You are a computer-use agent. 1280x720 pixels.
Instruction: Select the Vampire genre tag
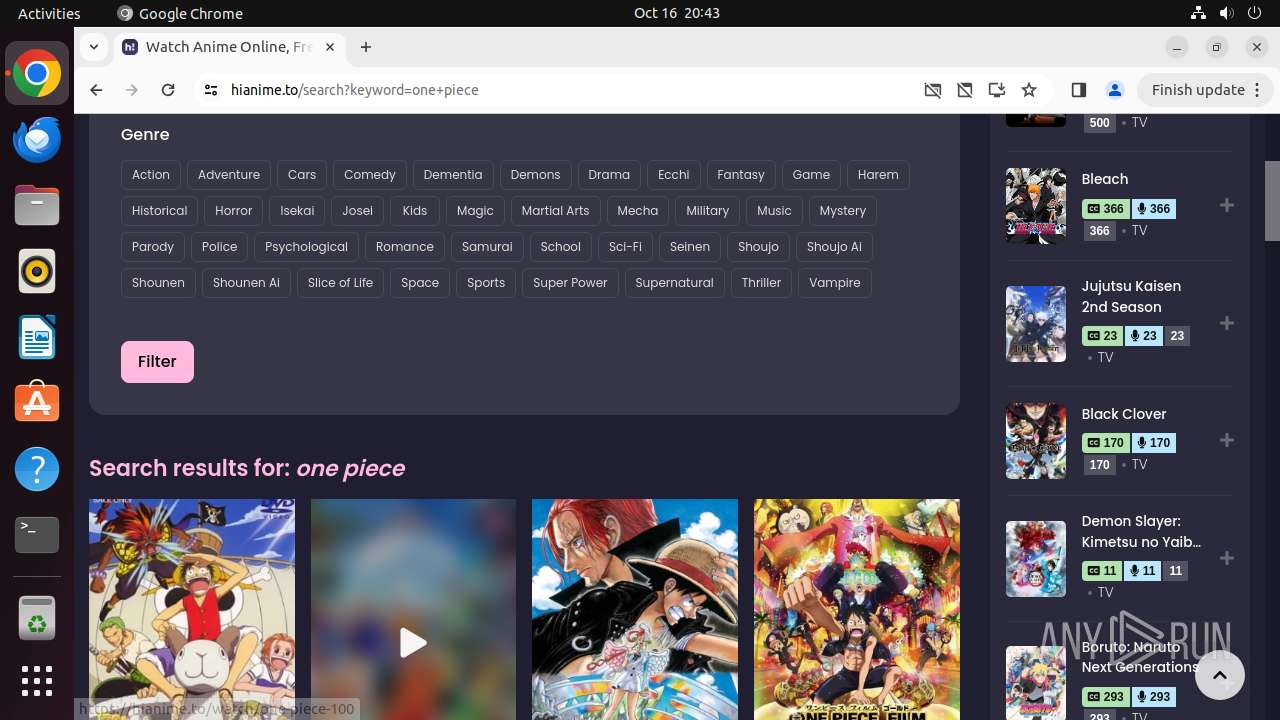point(835,283)
